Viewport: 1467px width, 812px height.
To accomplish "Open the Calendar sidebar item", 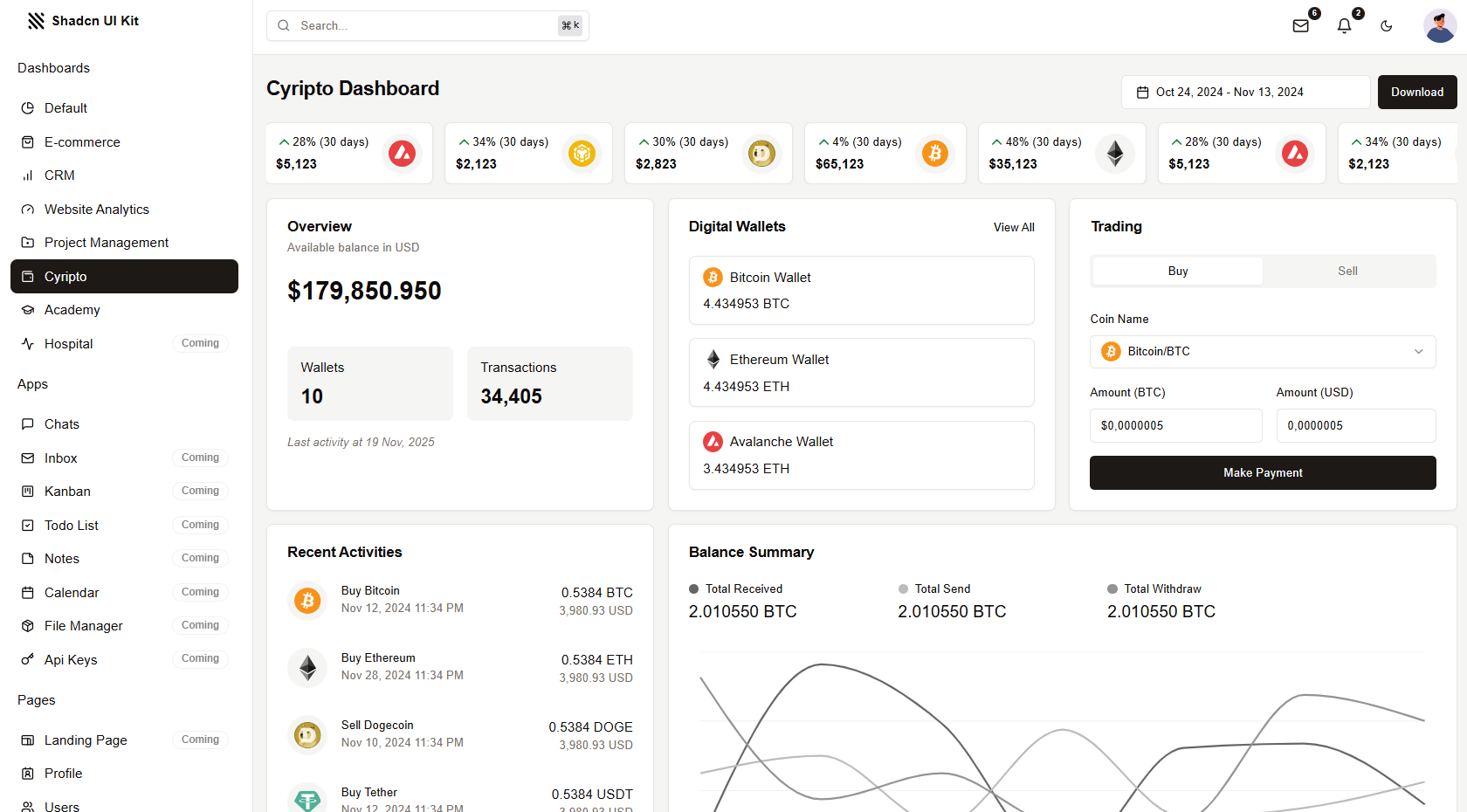I will (124, 593).
